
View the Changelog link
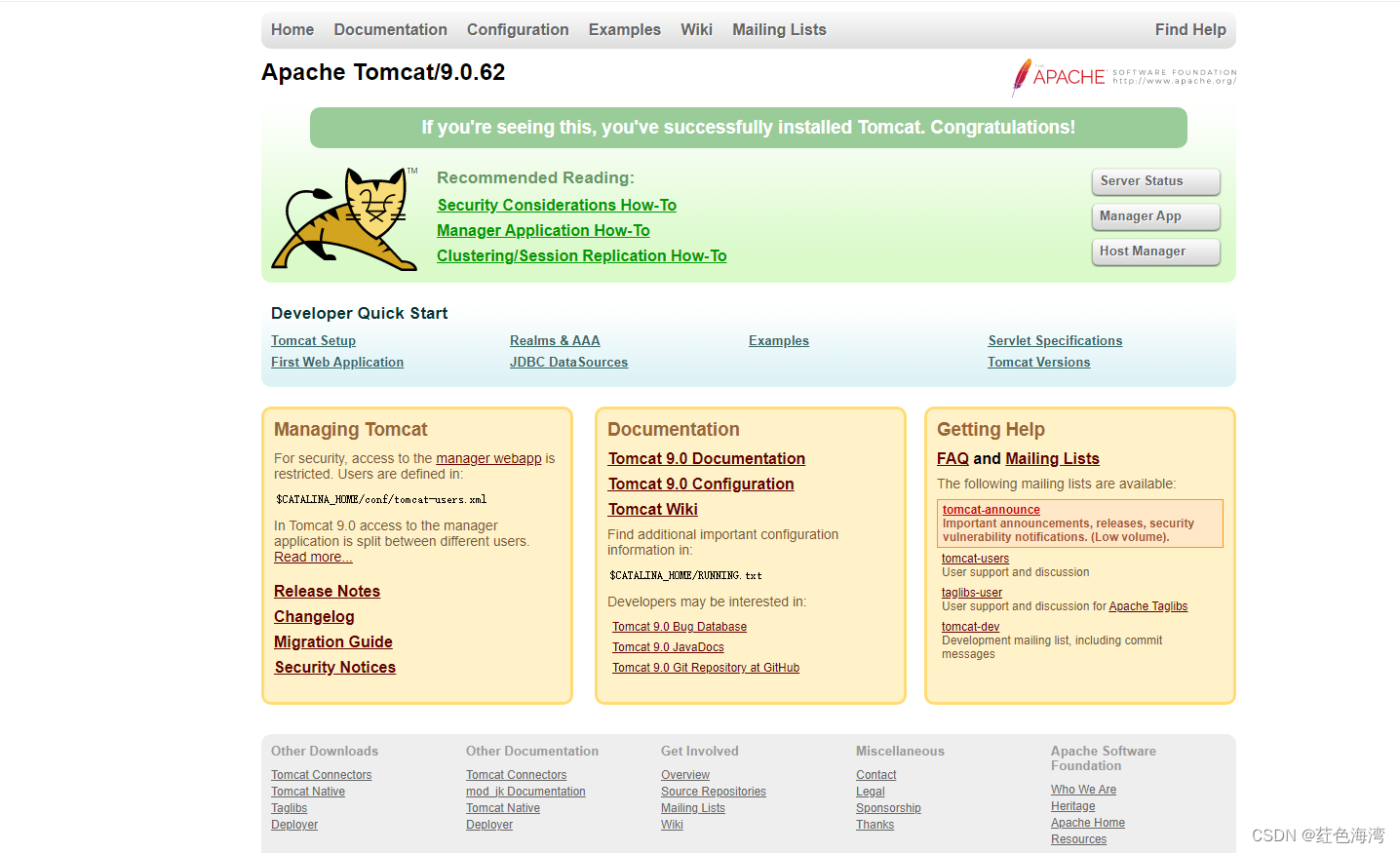click(314, 616)
